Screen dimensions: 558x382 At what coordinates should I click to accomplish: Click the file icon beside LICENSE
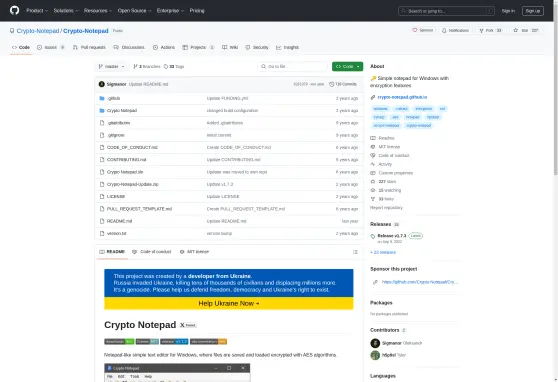[x=102, y=197]
